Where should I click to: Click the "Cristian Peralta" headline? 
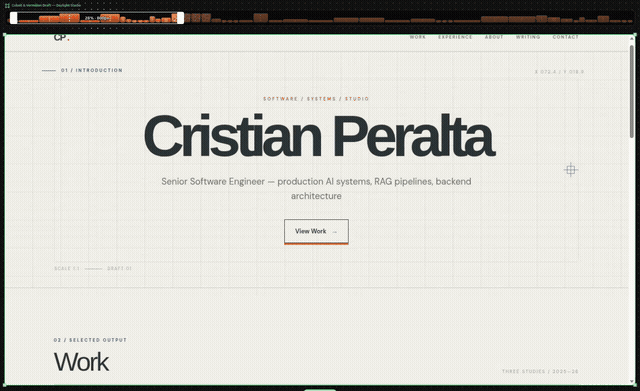click(319, 136)
